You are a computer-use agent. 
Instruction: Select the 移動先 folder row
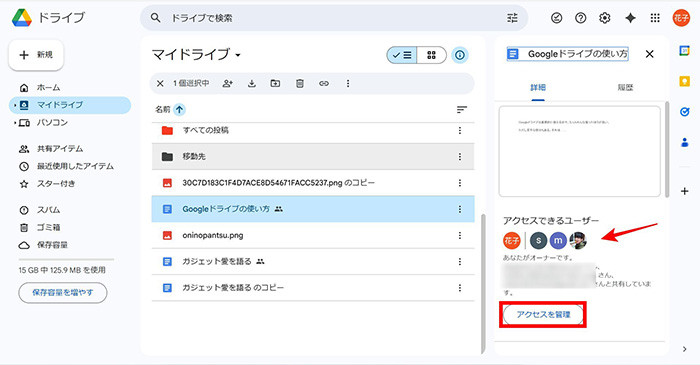[313, 157]
